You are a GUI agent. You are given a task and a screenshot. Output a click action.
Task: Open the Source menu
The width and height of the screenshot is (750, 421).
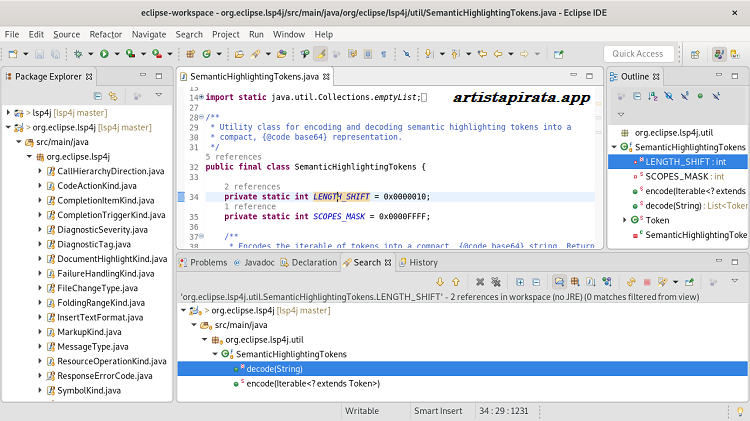click(66, 34)
